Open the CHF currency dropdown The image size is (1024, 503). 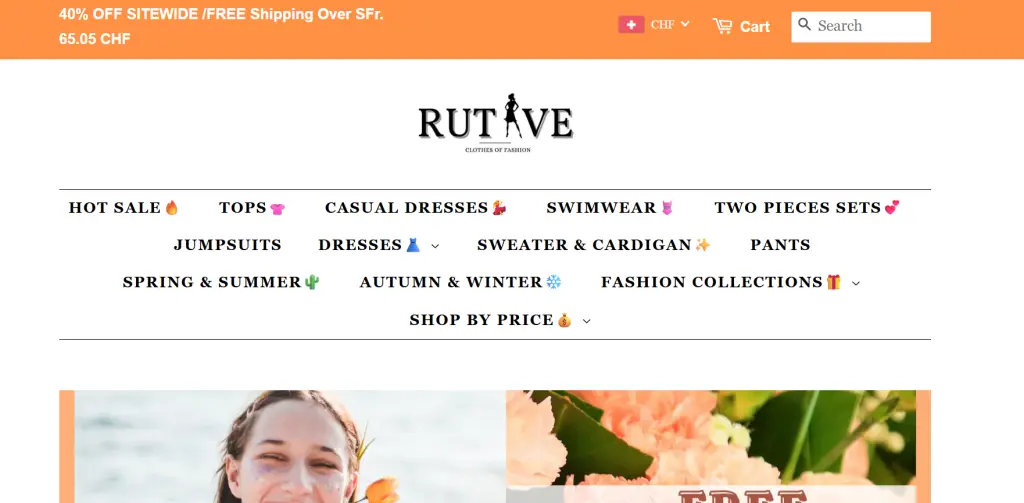click(x=670, y=25)
